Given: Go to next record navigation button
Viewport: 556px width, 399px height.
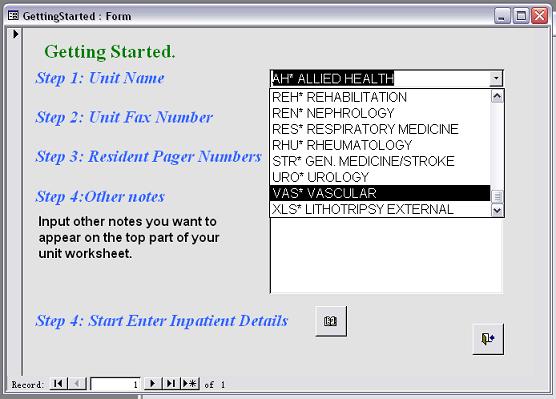Looking at the screenshot, I should pyautogui.click(x=152, y=383).
